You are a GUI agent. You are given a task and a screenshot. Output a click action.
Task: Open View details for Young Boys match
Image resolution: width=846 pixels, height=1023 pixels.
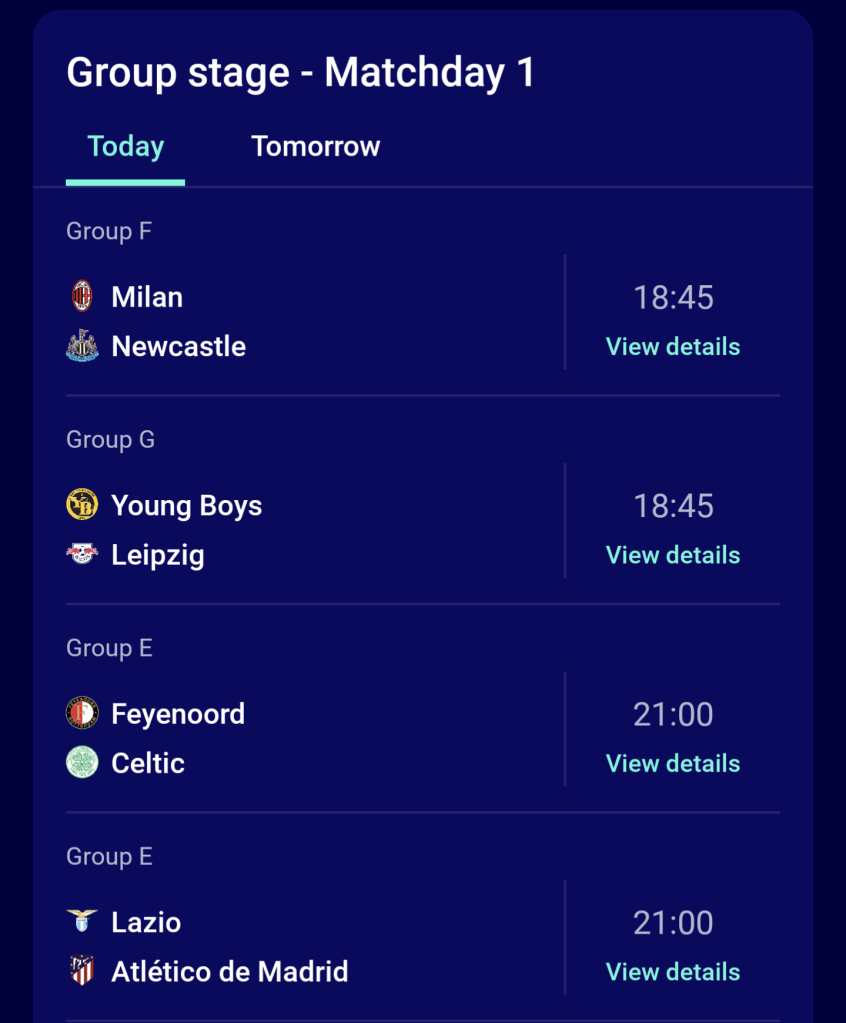click(673, 555)
